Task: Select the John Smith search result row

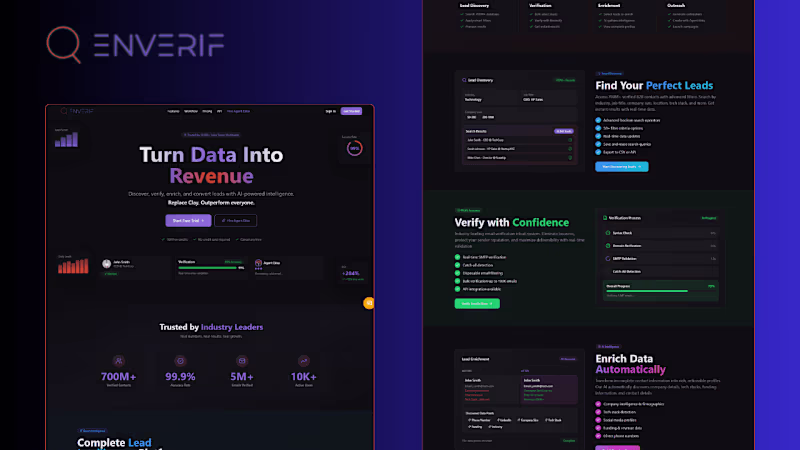Action: 519,140
